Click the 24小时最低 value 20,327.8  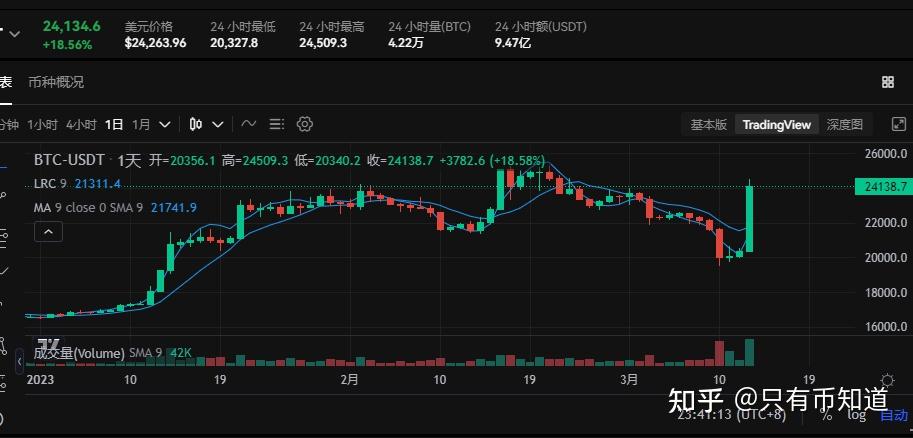(234, 43)
